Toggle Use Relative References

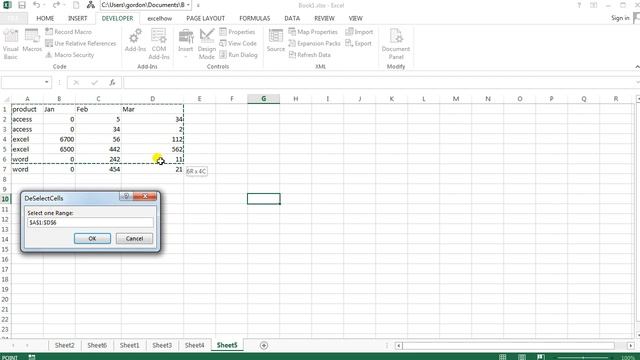click(80, 43)
